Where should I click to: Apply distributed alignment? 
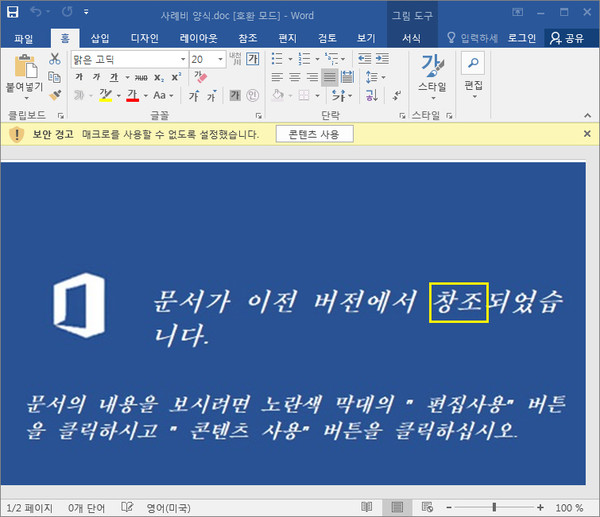click(x=347, y=77)
